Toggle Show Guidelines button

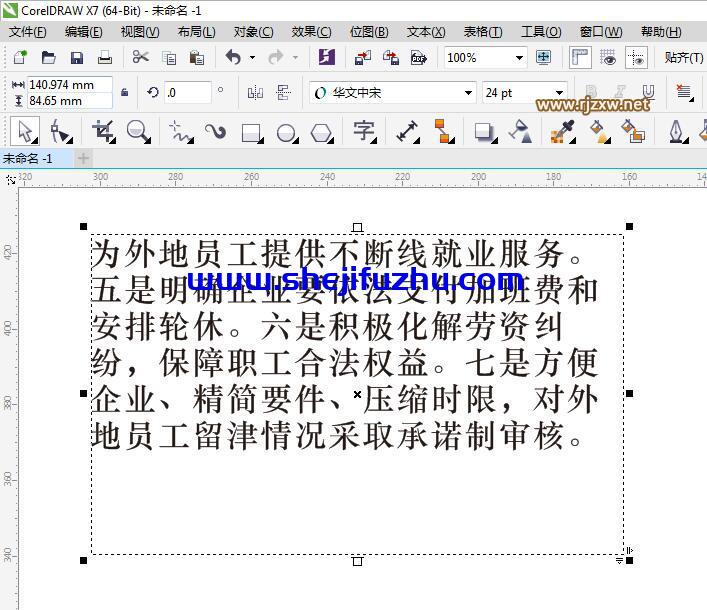coord(636,57)
